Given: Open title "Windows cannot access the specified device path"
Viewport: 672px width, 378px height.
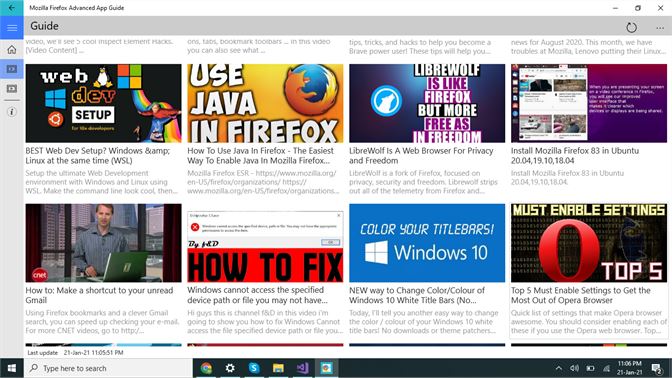Looking at the screenshot, I should tap(257, 295).
